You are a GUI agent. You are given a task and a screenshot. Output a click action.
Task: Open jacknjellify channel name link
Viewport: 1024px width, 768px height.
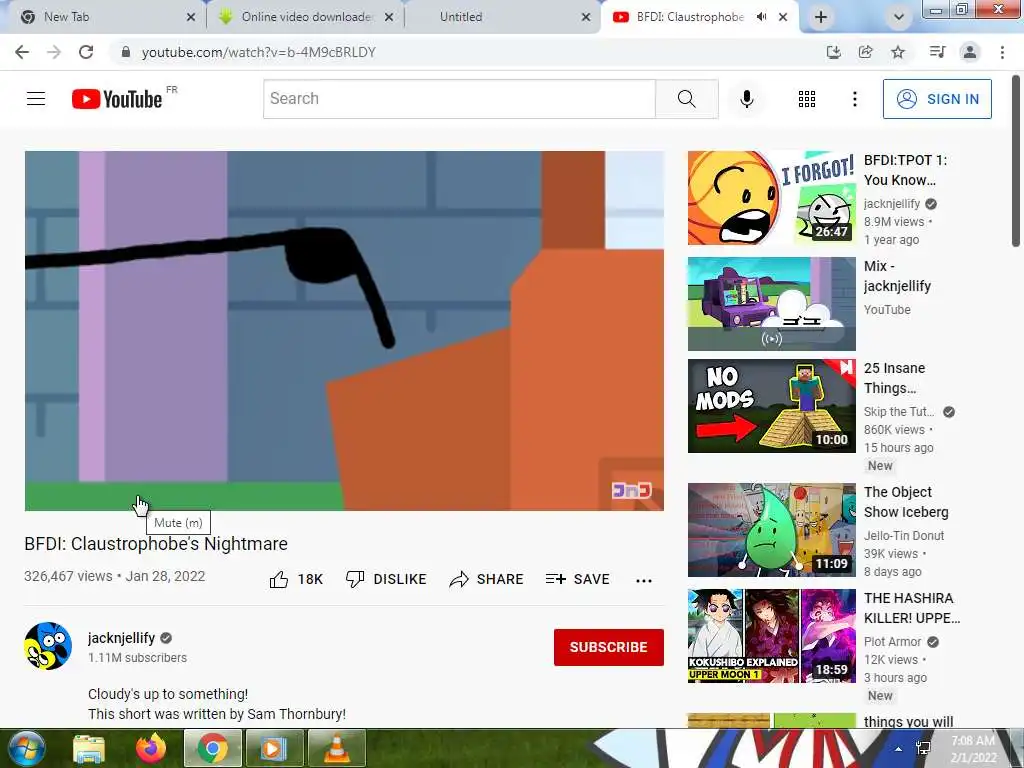point(121,638)
